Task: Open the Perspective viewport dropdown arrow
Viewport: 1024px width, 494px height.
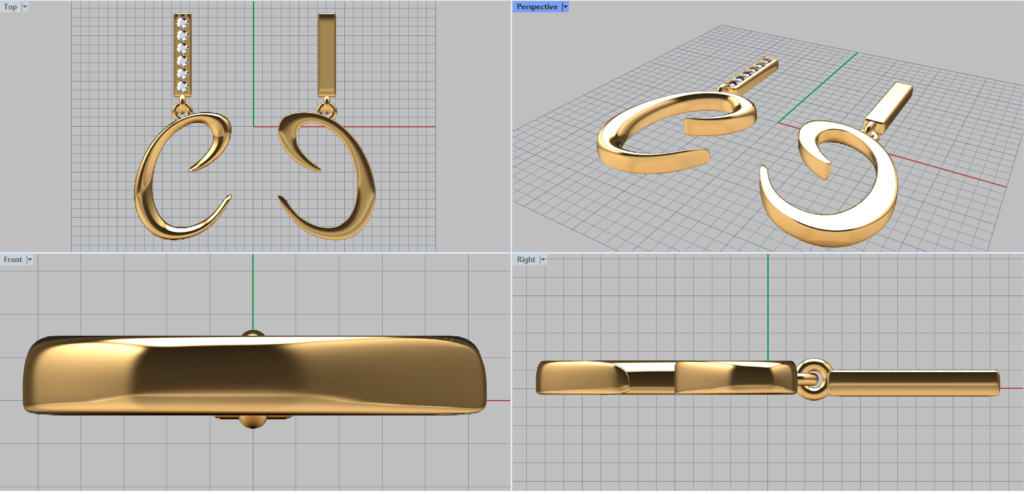Action: pyautogui.click(x=565, y=7)
